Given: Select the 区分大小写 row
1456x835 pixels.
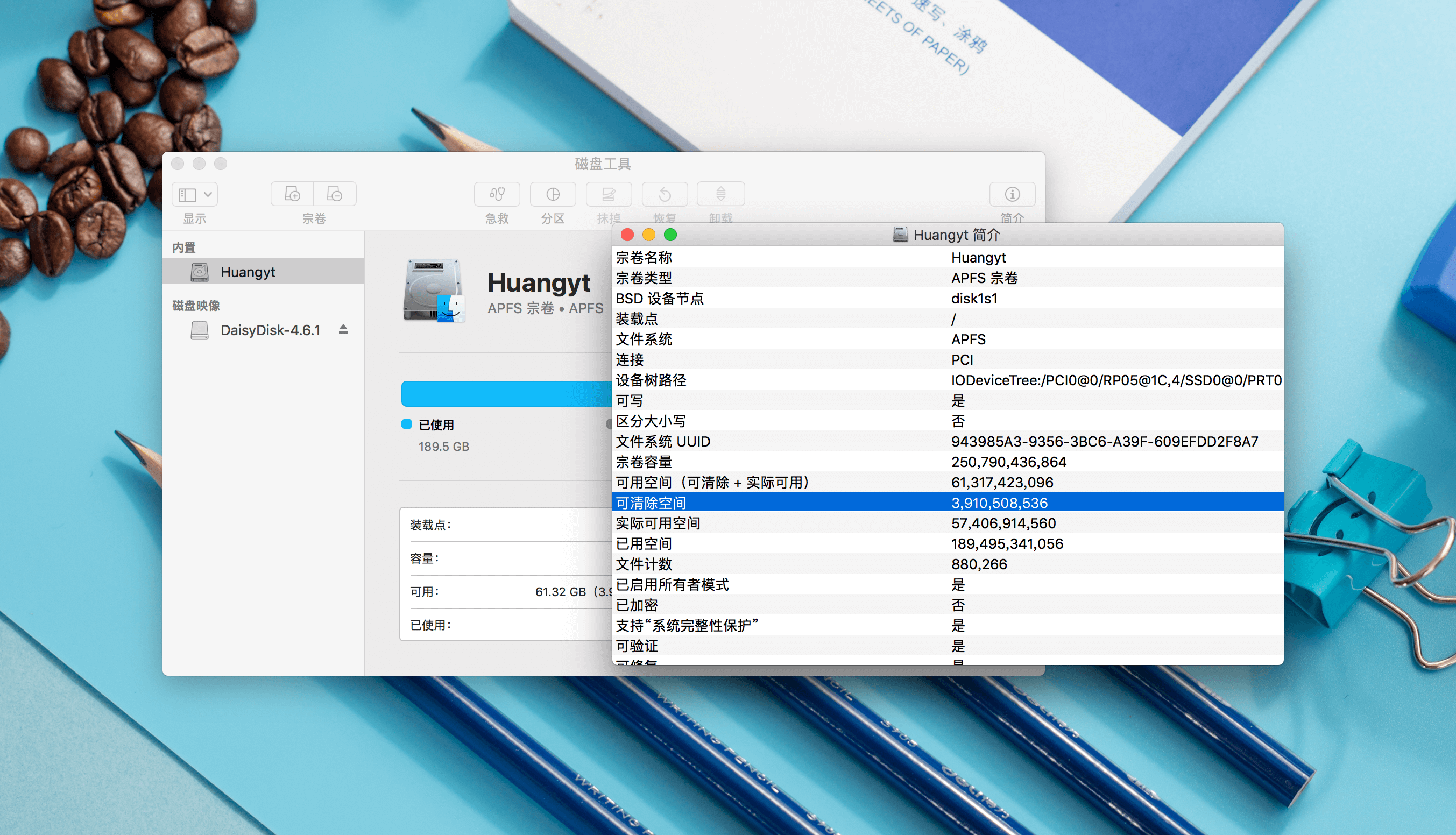Looking at the screenshot, I should point(948,421).
